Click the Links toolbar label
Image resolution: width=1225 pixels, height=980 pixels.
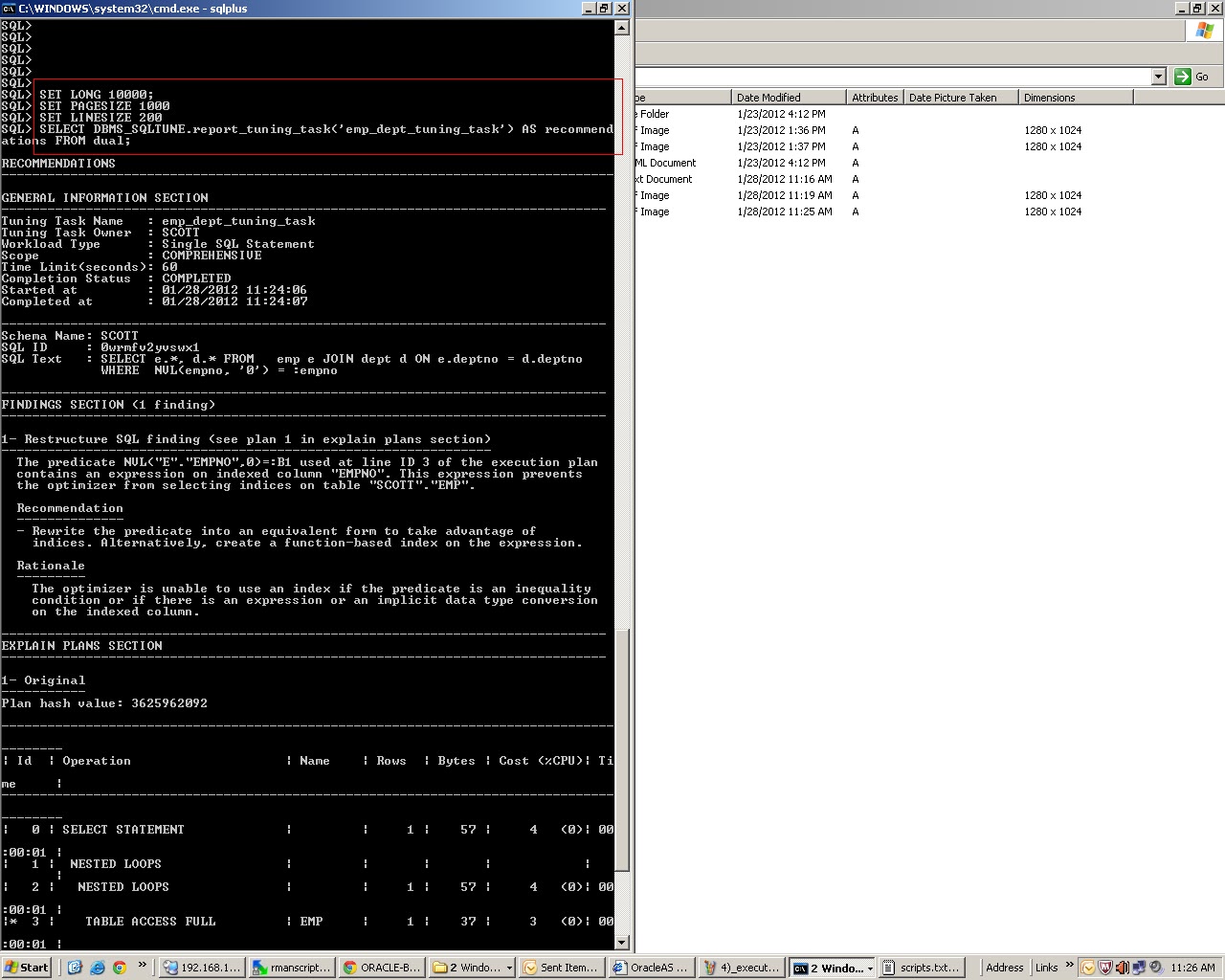pos(1047,968)
